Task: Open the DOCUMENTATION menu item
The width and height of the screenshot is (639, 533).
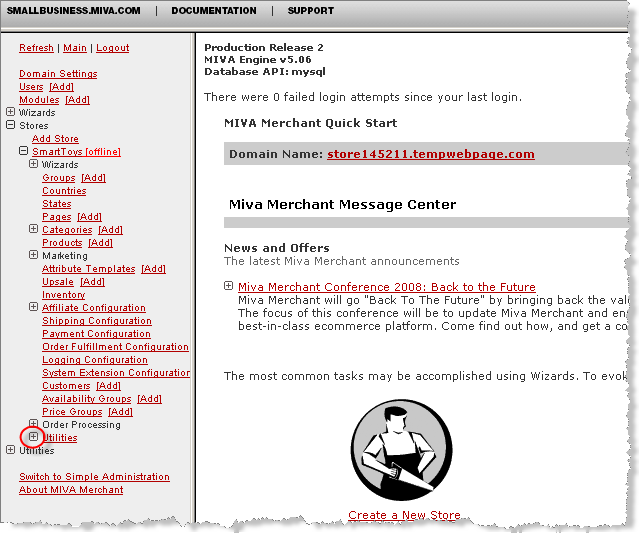Action: pyautogui.click(x=214, y=11)
